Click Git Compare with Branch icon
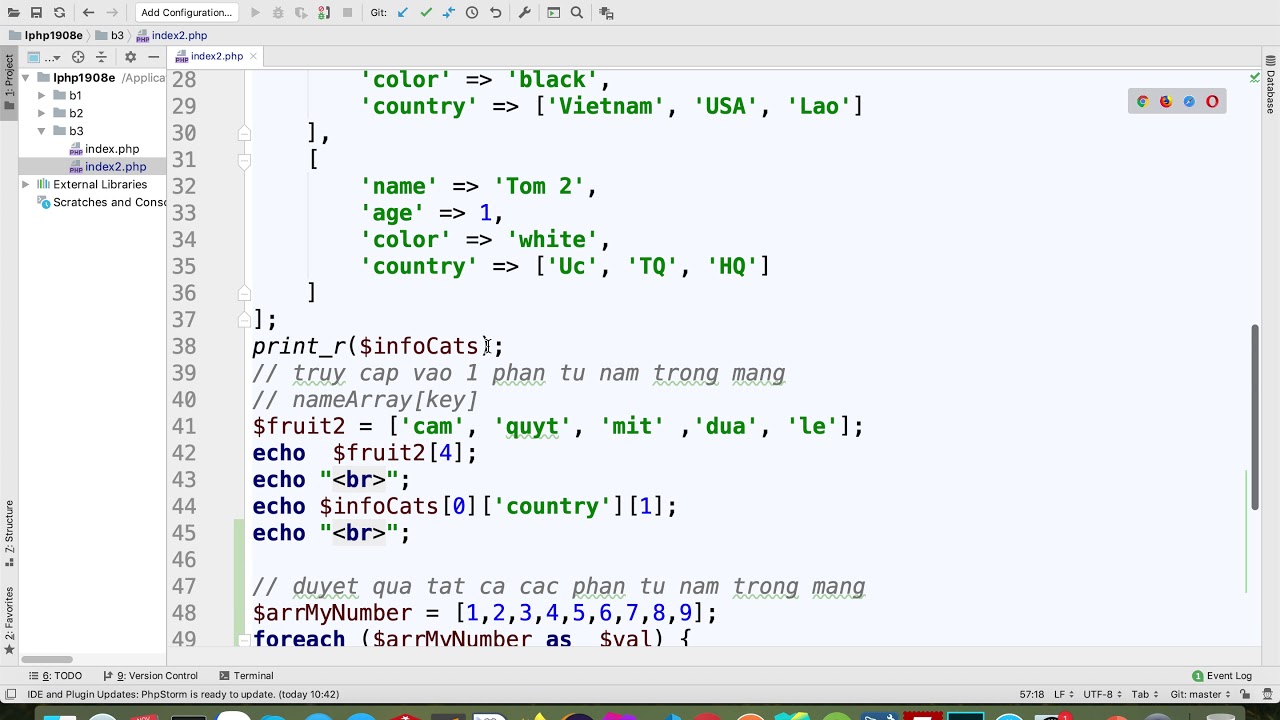 point(449,13)
